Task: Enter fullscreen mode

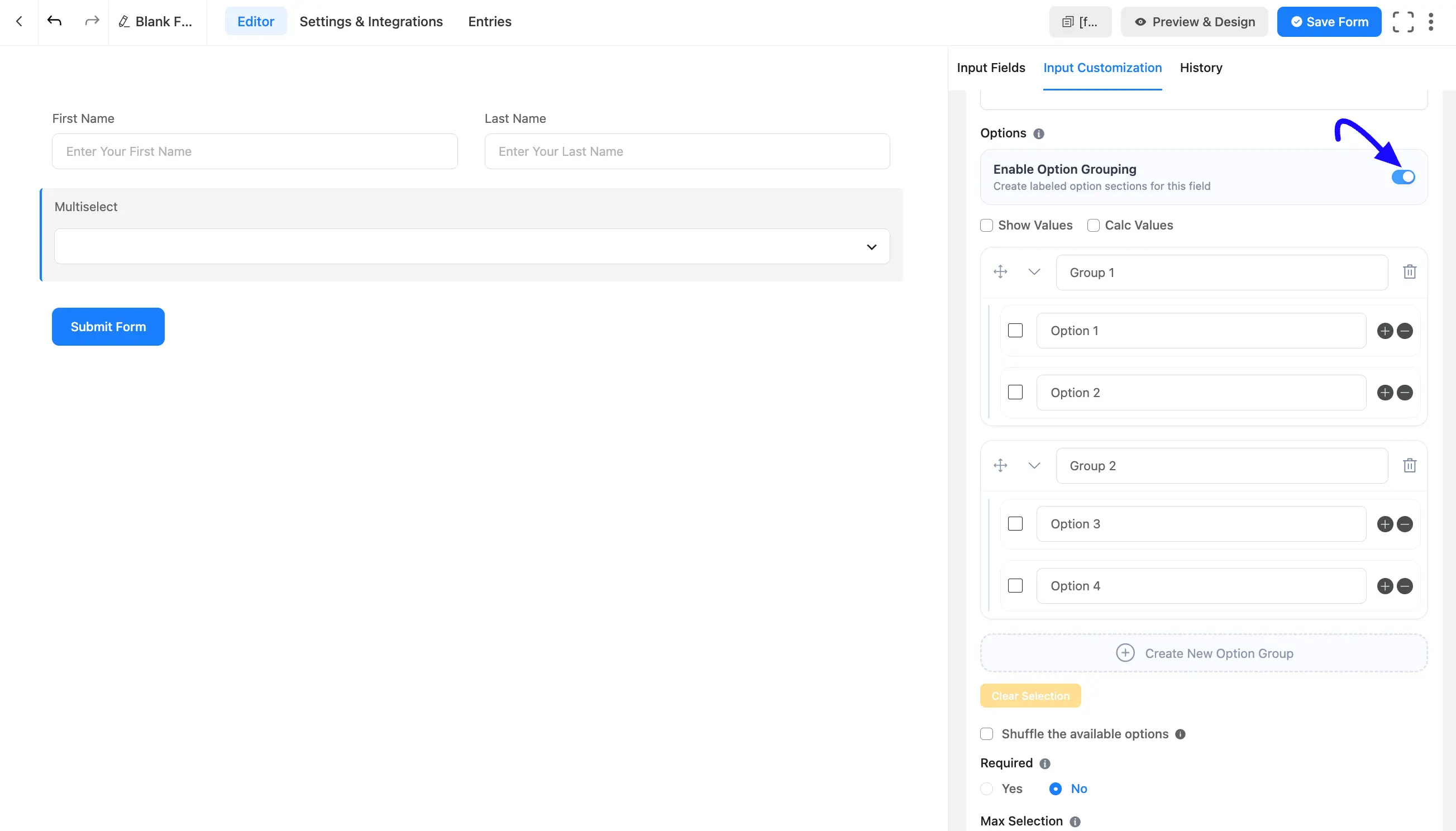Action: (1402, 22)
